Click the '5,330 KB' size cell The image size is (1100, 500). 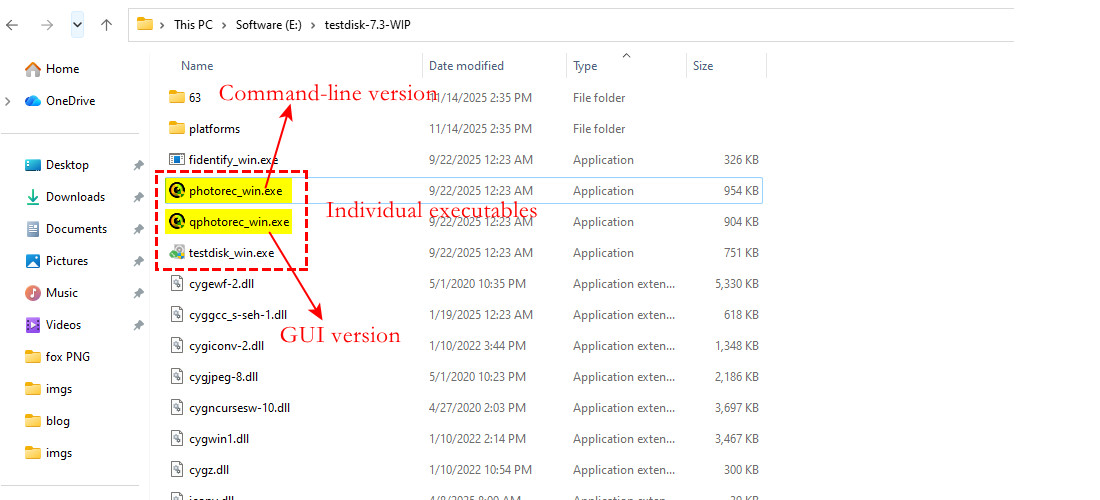pos(736,284)
